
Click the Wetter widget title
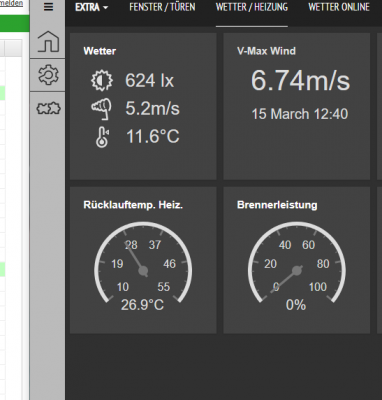pyautogui.click(x=100, y=51)
